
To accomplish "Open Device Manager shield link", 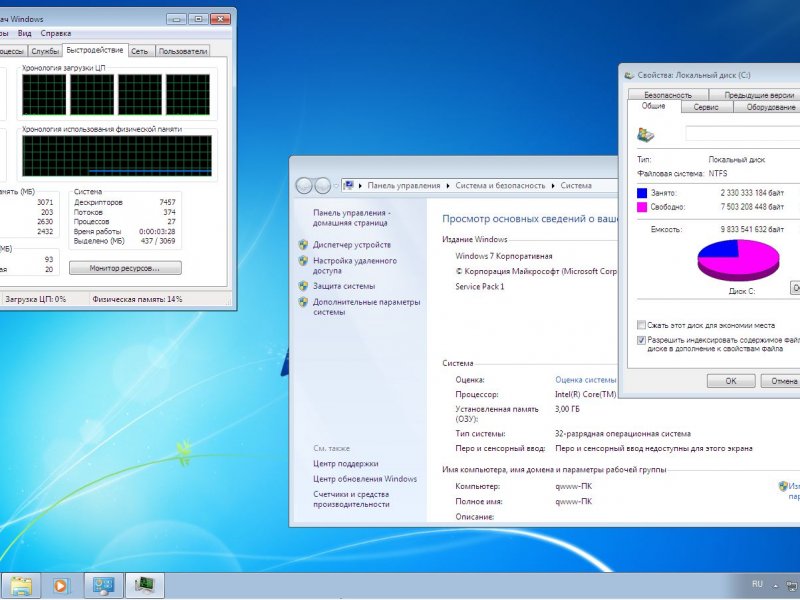I will (x=351, y=245).
